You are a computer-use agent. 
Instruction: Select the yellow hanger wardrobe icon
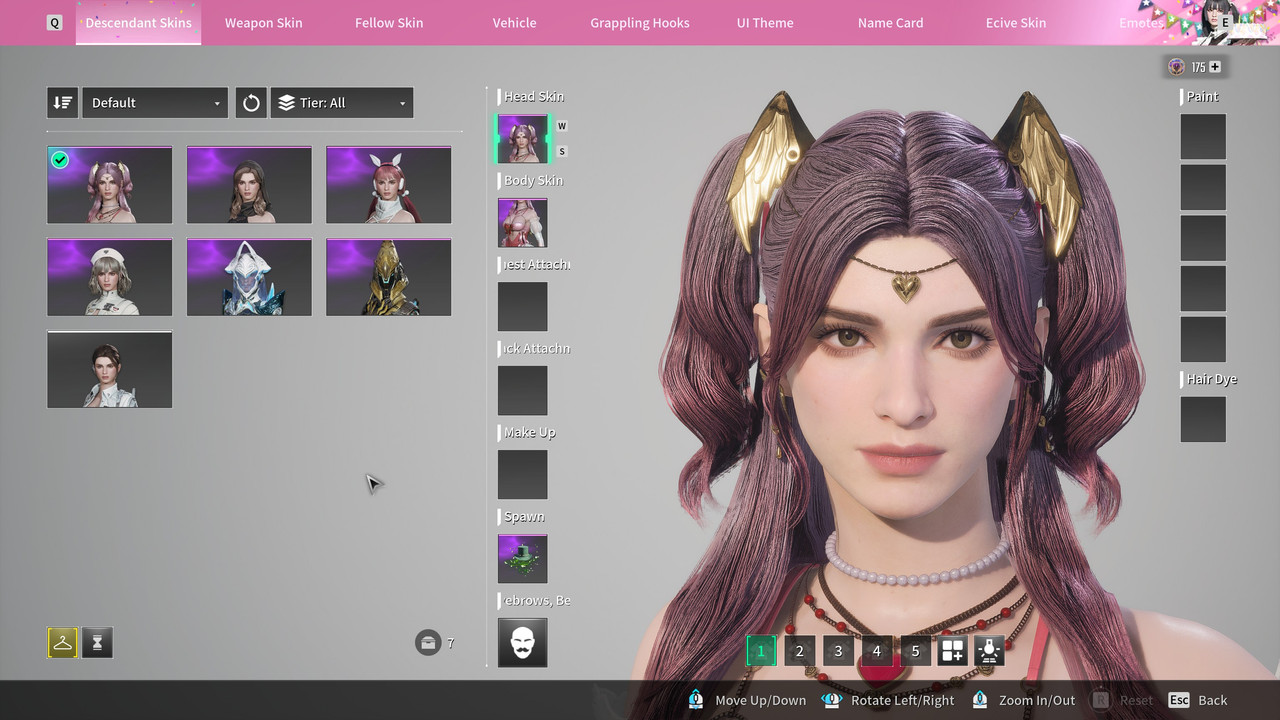tap(62, 643)
